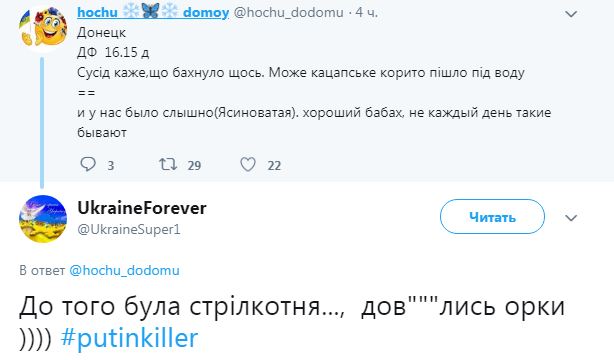The width and height of the screenshot is (614, 360).
Task: View the retweet count 29
Action: point(194,165)
